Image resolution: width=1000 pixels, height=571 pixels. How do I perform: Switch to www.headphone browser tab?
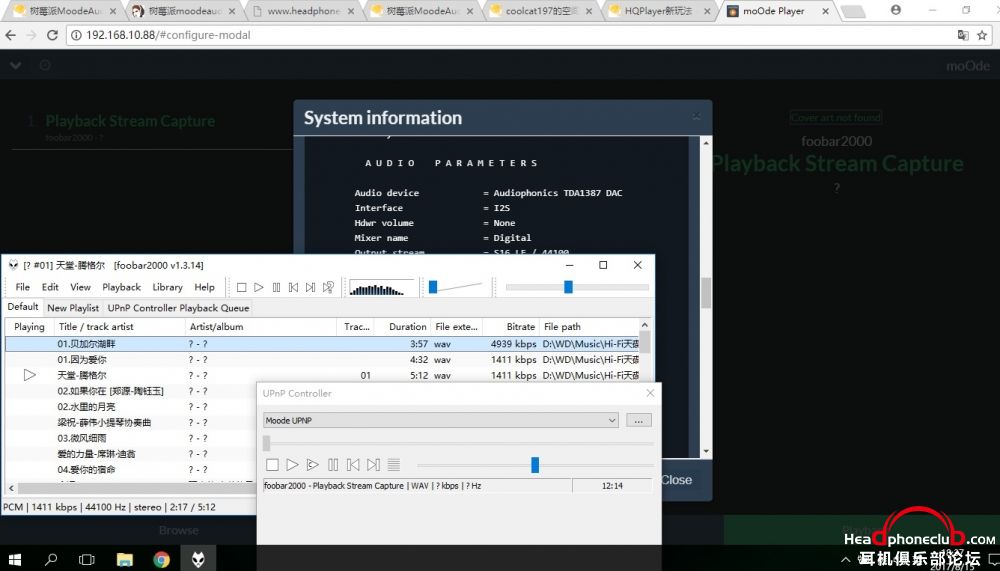coord(304,11)
